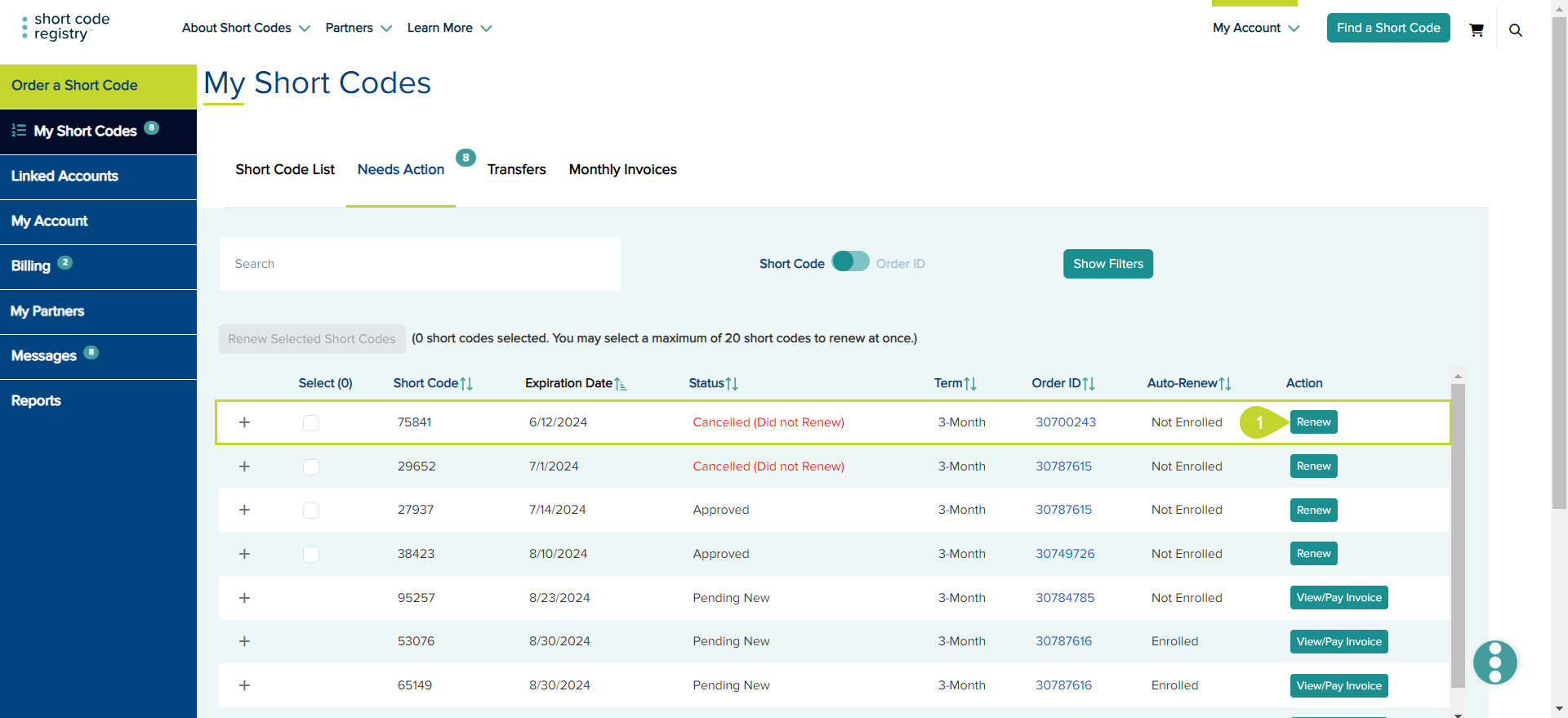The image size is (1568, 718).
Task: Open order ID 30700243 link
Action: point(1066,422)
